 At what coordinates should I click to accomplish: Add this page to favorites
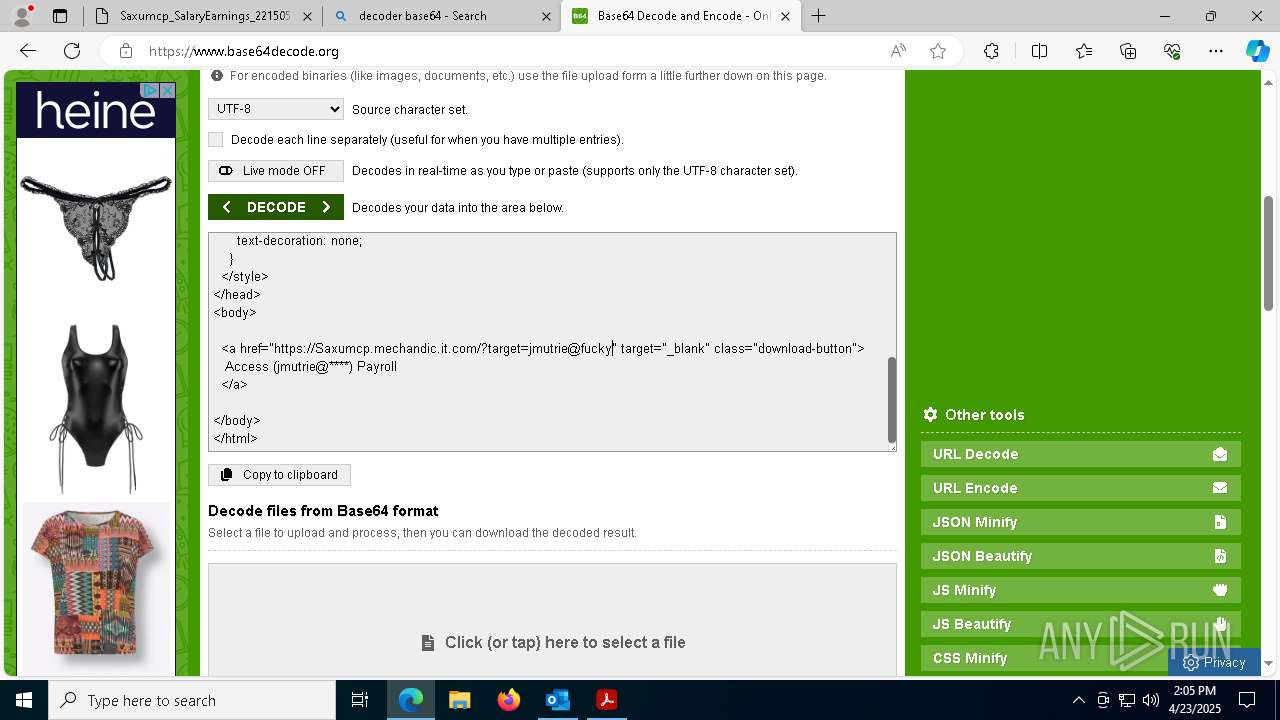coord(938,51)
